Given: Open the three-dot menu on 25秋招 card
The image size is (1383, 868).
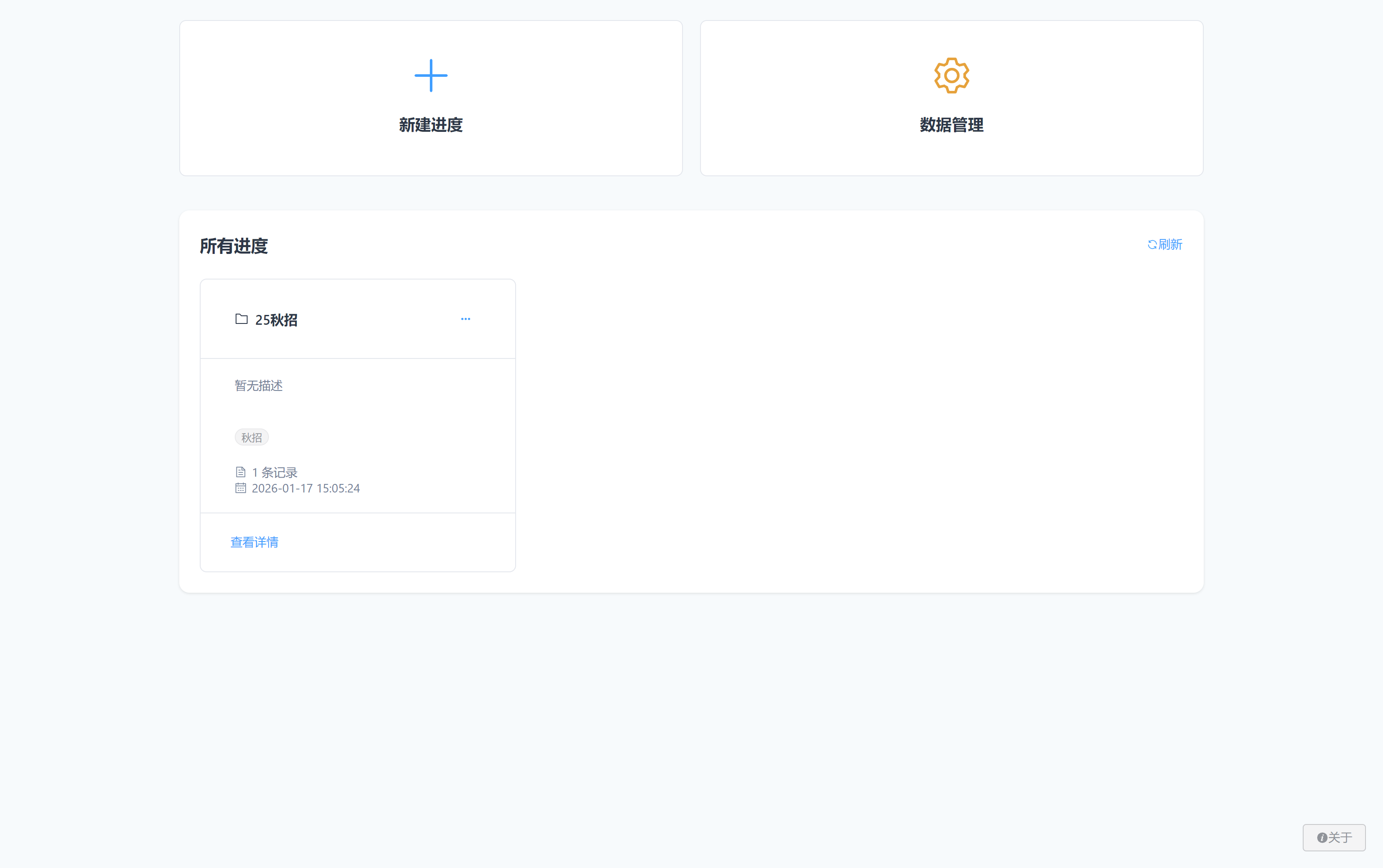Looking at the screenshot, I should coord(465,319).
